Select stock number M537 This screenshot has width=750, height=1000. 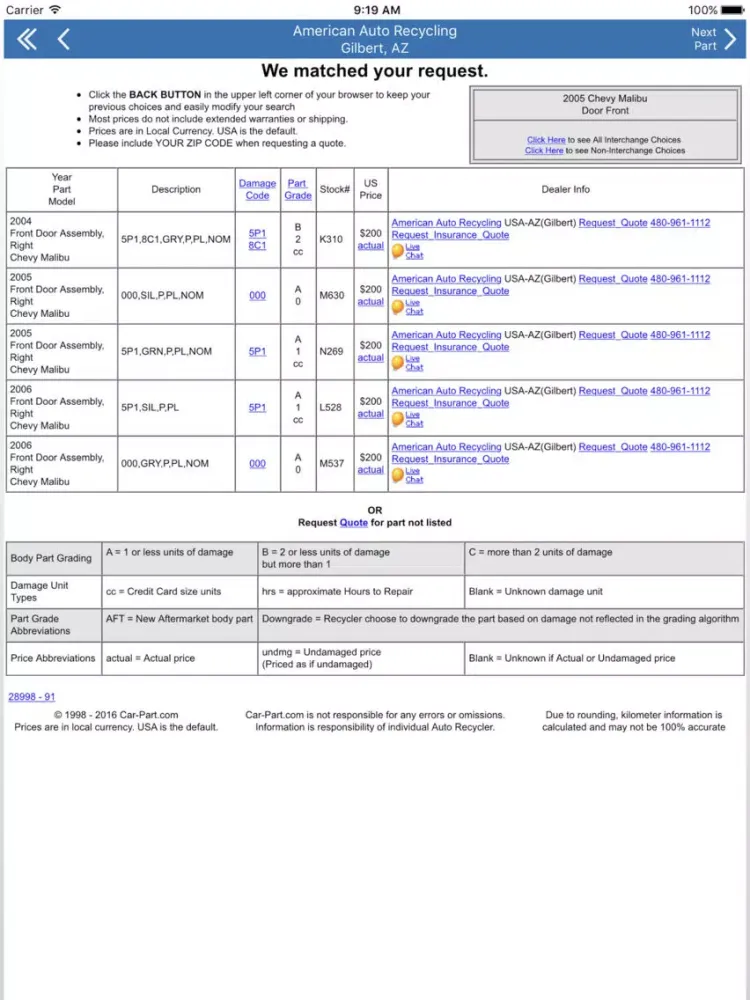(332, 464)
